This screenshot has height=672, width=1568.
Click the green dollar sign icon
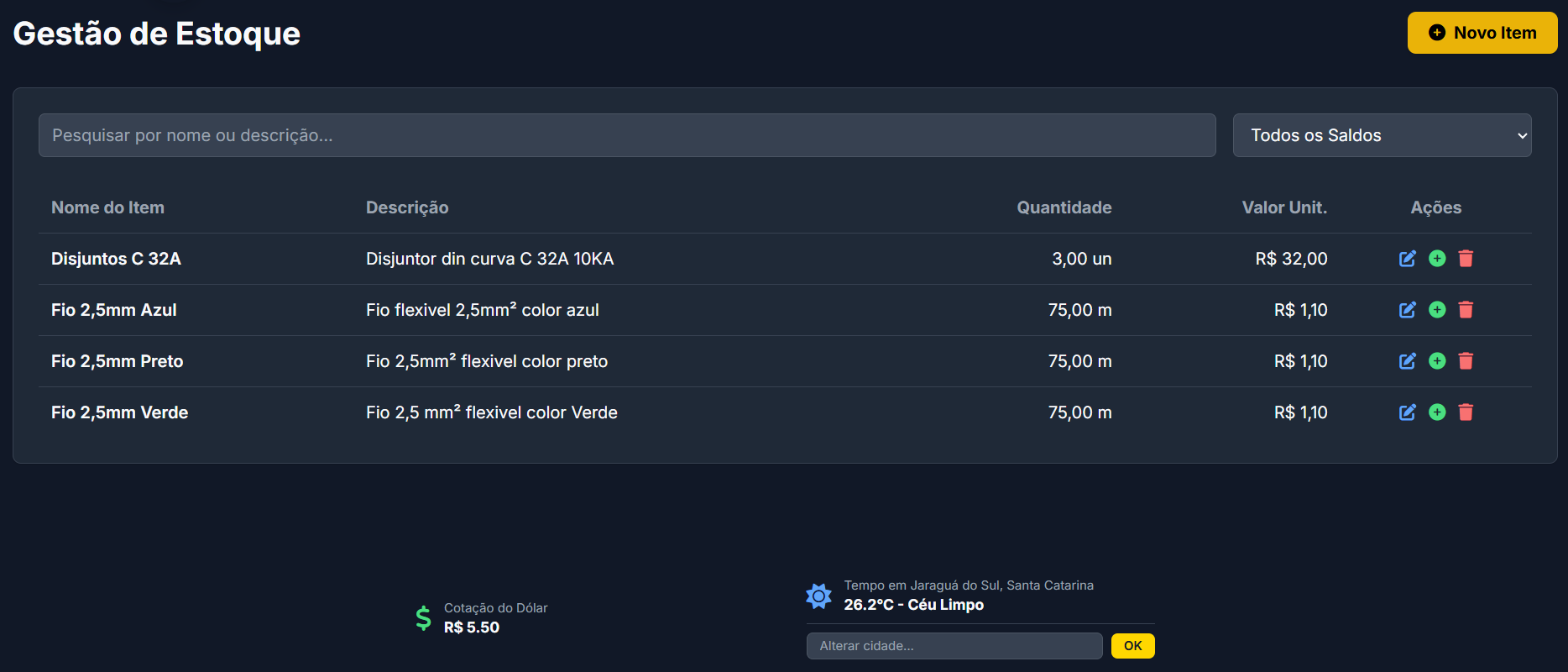[423, 618]
